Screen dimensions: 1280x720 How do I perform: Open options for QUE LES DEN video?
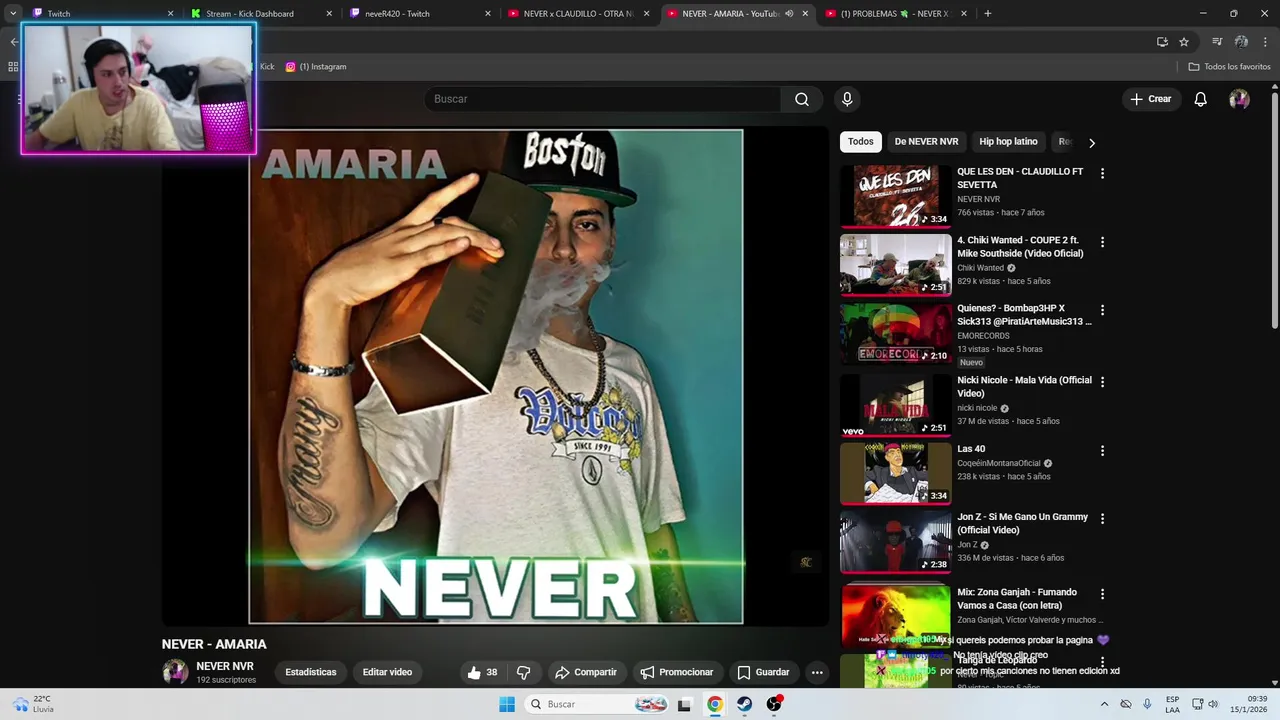1102,173
